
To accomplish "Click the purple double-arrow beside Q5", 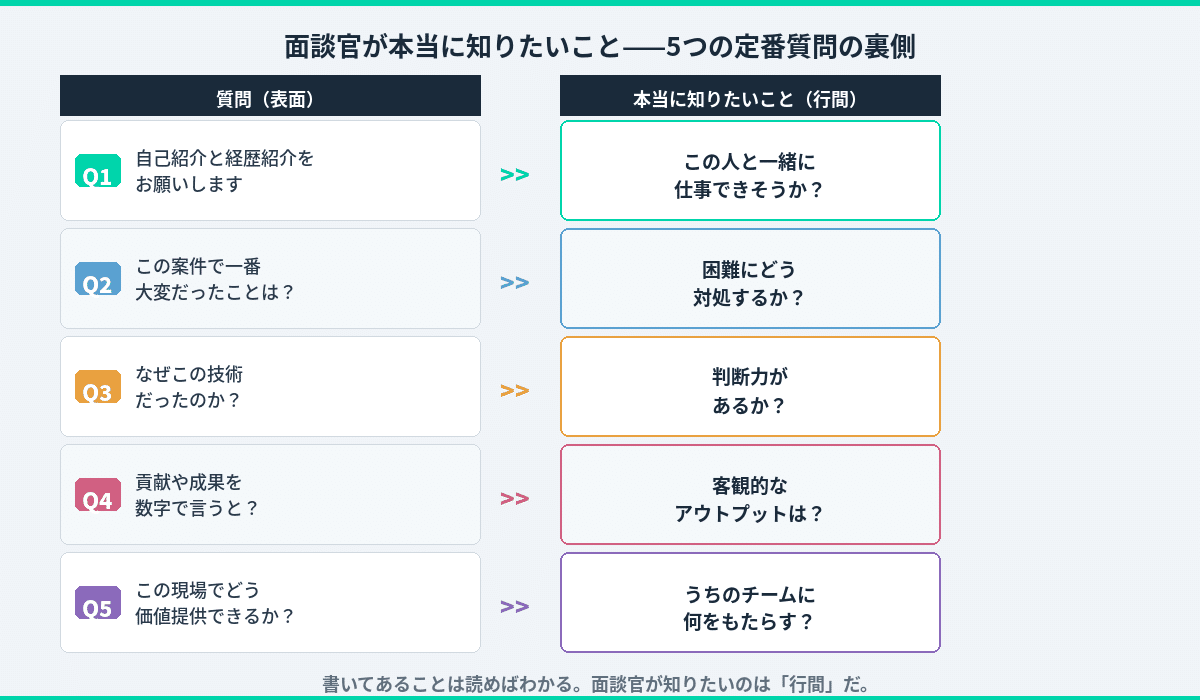I will tap(514, 607).
